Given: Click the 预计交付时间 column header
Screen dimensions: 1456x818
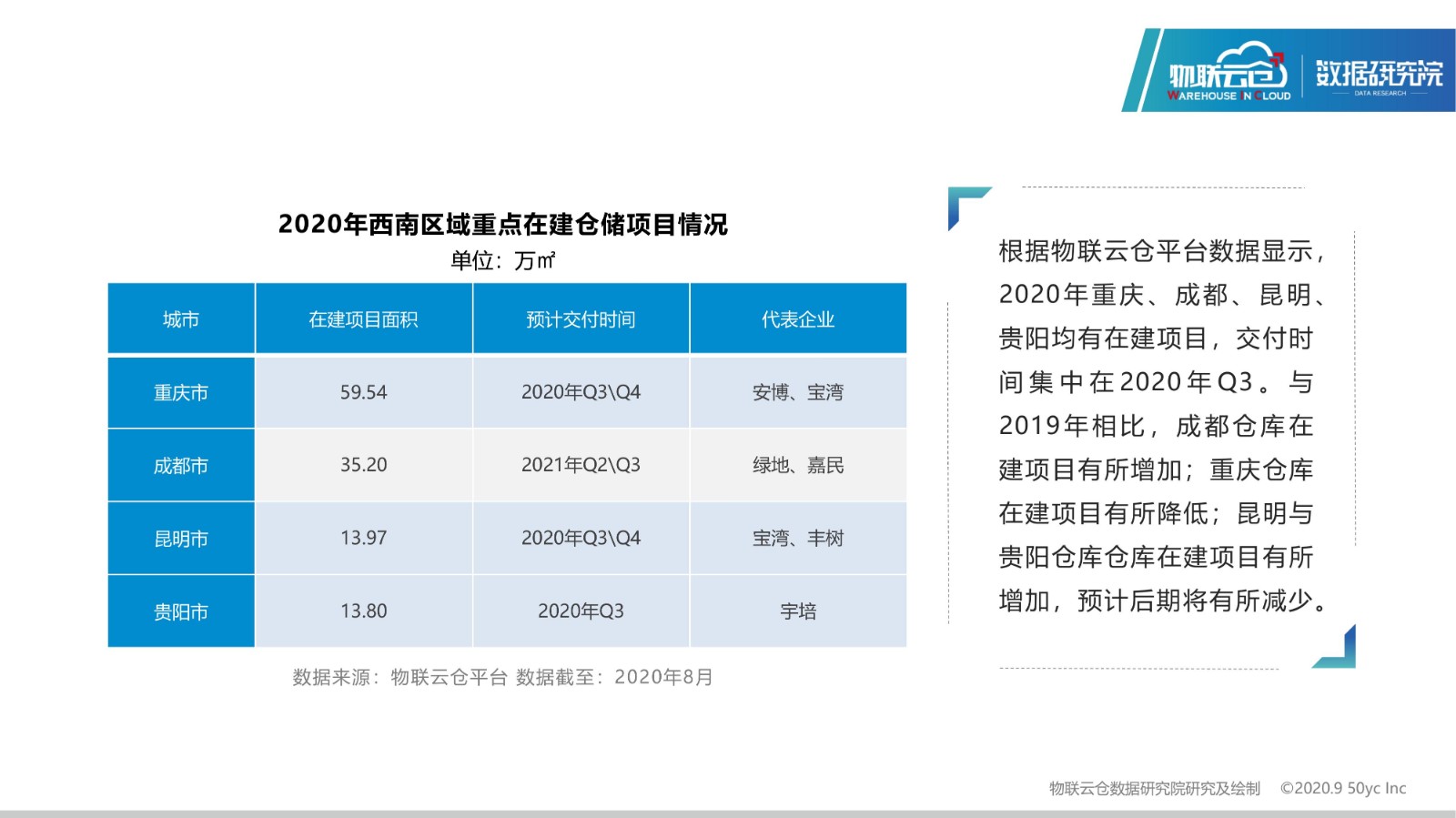Looking at the screenshot, I should [581, 319].
